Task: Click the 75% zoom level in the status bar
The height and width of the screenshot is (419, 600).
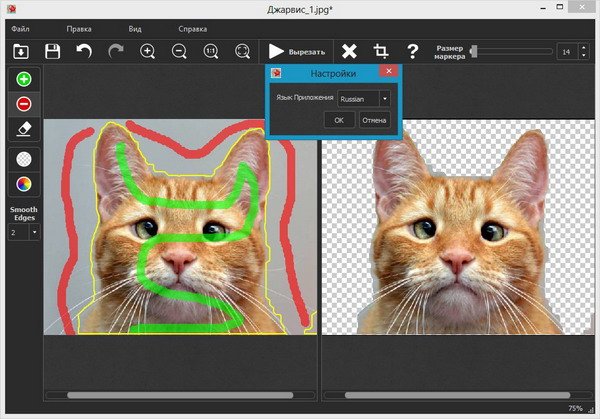Action: pyautogui.click(x=575, y=408)
